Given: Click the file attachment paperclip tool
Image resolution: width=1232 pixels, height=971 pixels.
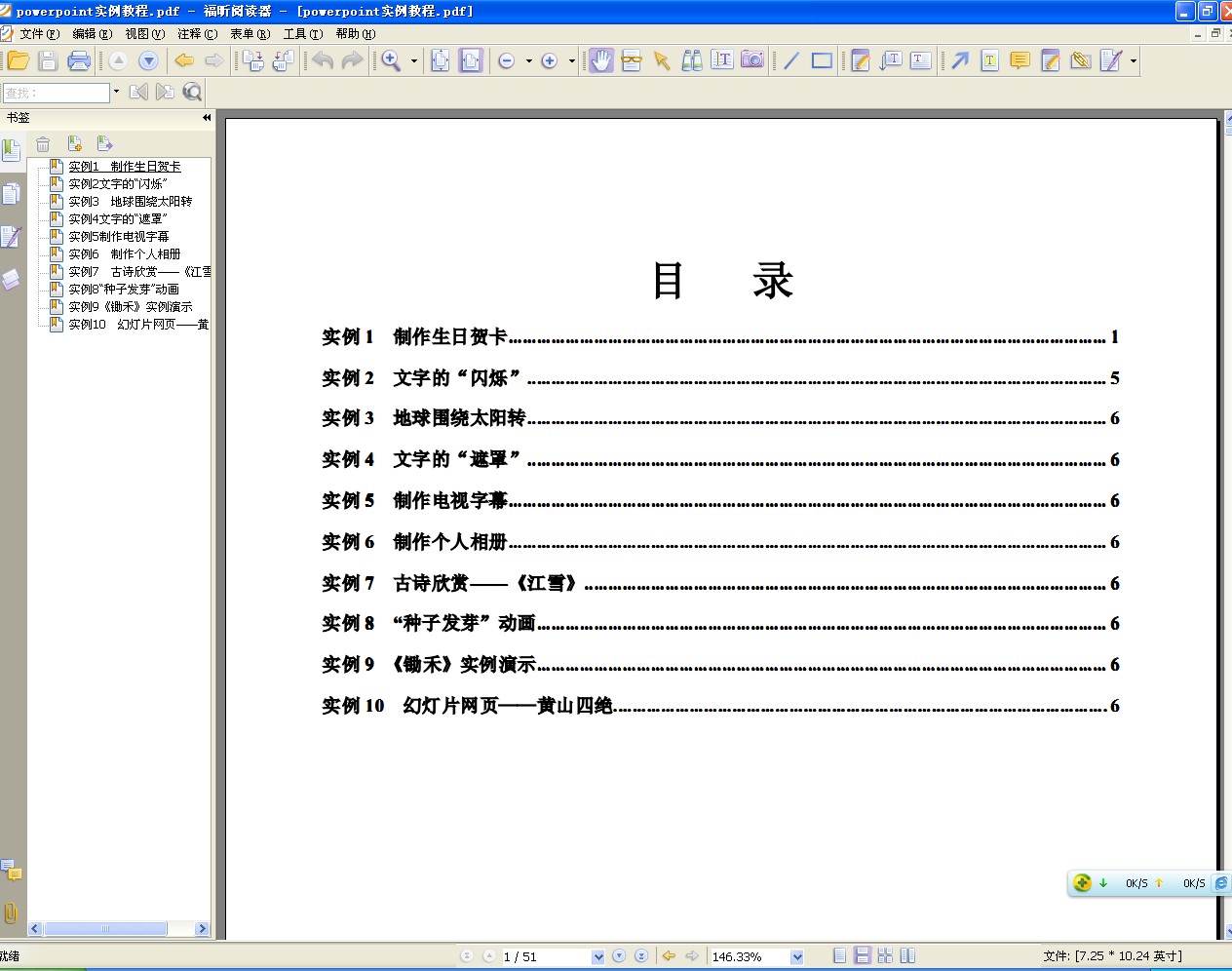Looking at the screenshot, I should point(1080,60).
